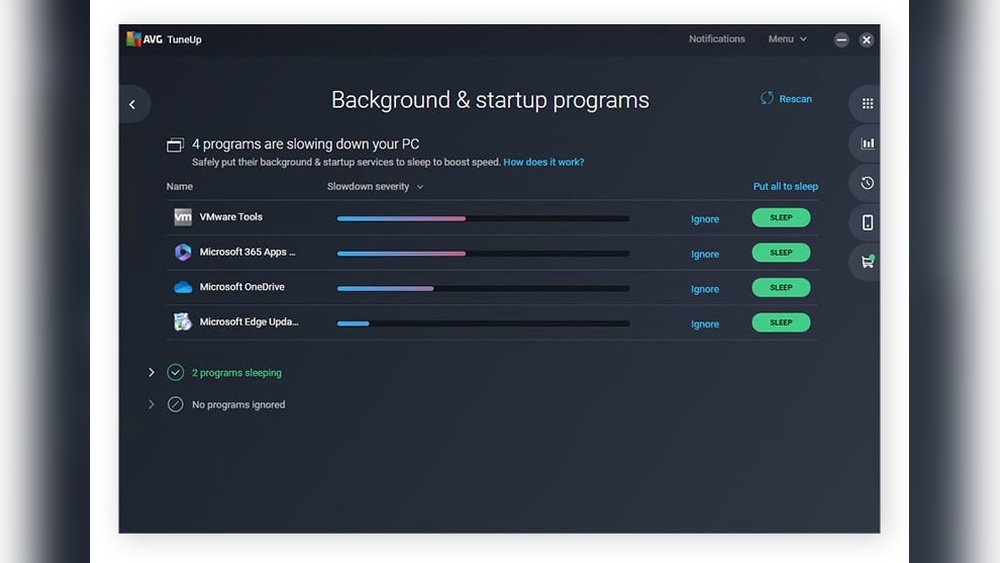Viewport: 1000px width, 563px height.
Task: Minimize the AVG TuneUp window
Action: pos(841,40)
